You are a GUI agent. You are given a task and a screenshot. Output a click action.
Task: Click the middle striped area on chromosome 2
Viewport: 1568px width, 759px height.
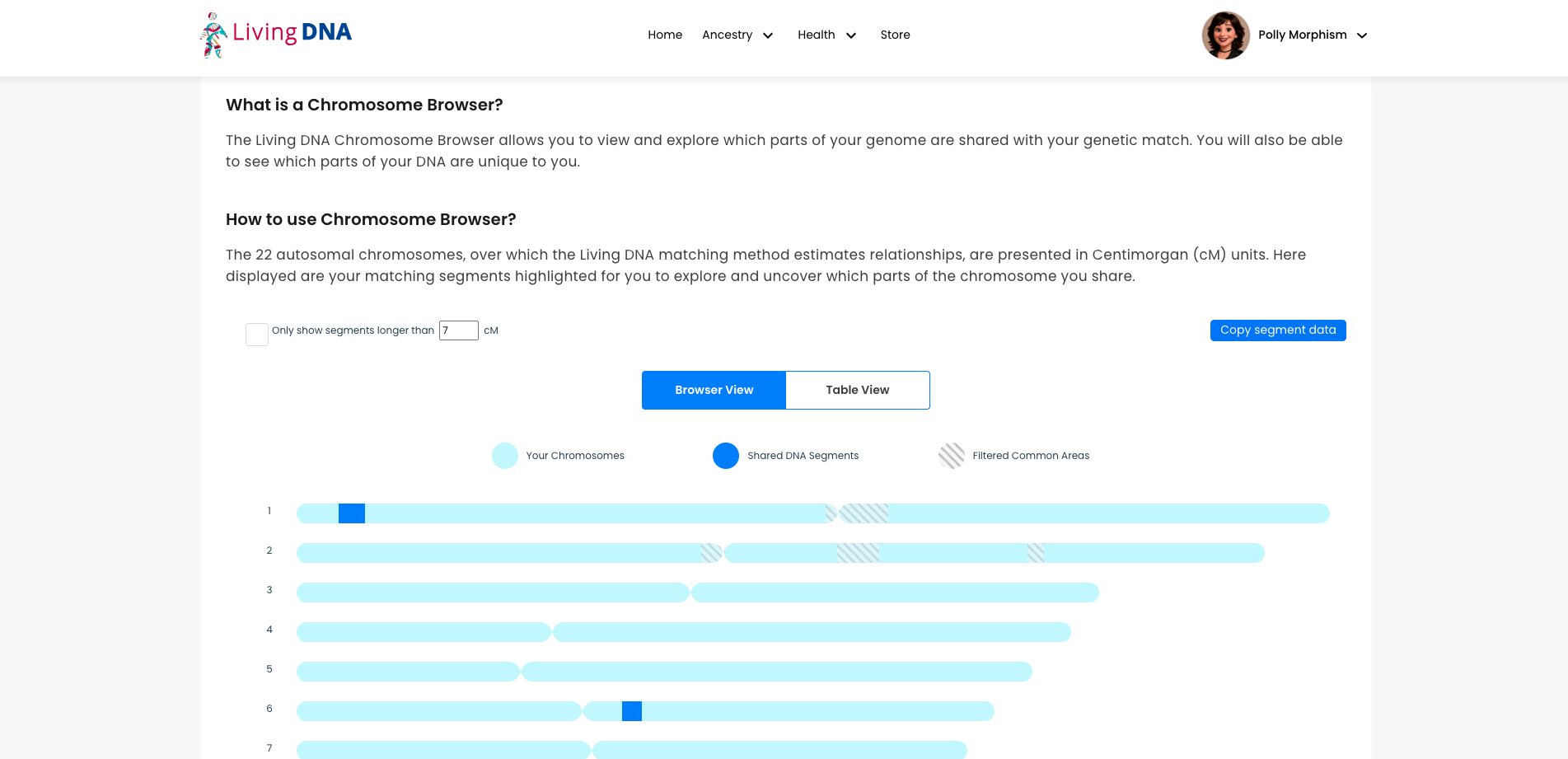pos(858,553)
